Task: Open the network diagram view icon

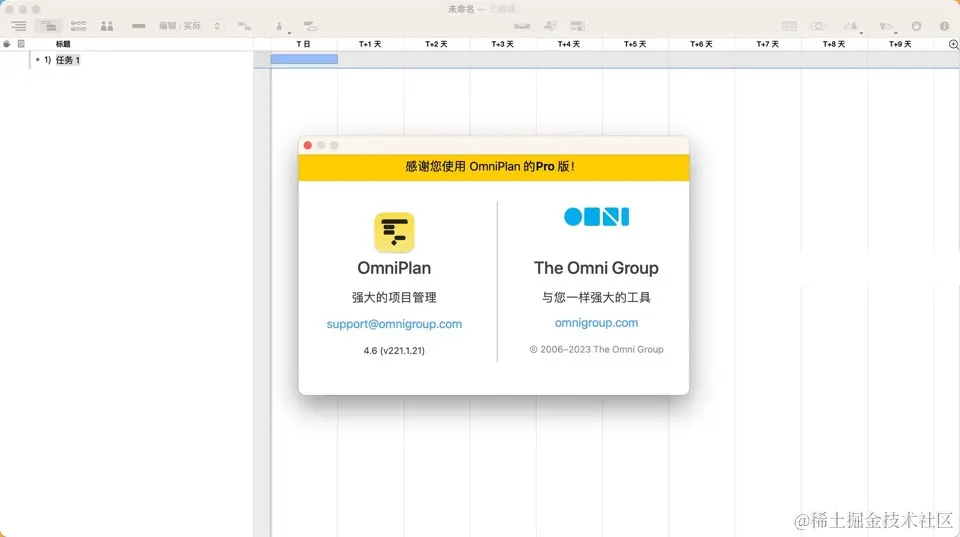Action: point(78,26)
